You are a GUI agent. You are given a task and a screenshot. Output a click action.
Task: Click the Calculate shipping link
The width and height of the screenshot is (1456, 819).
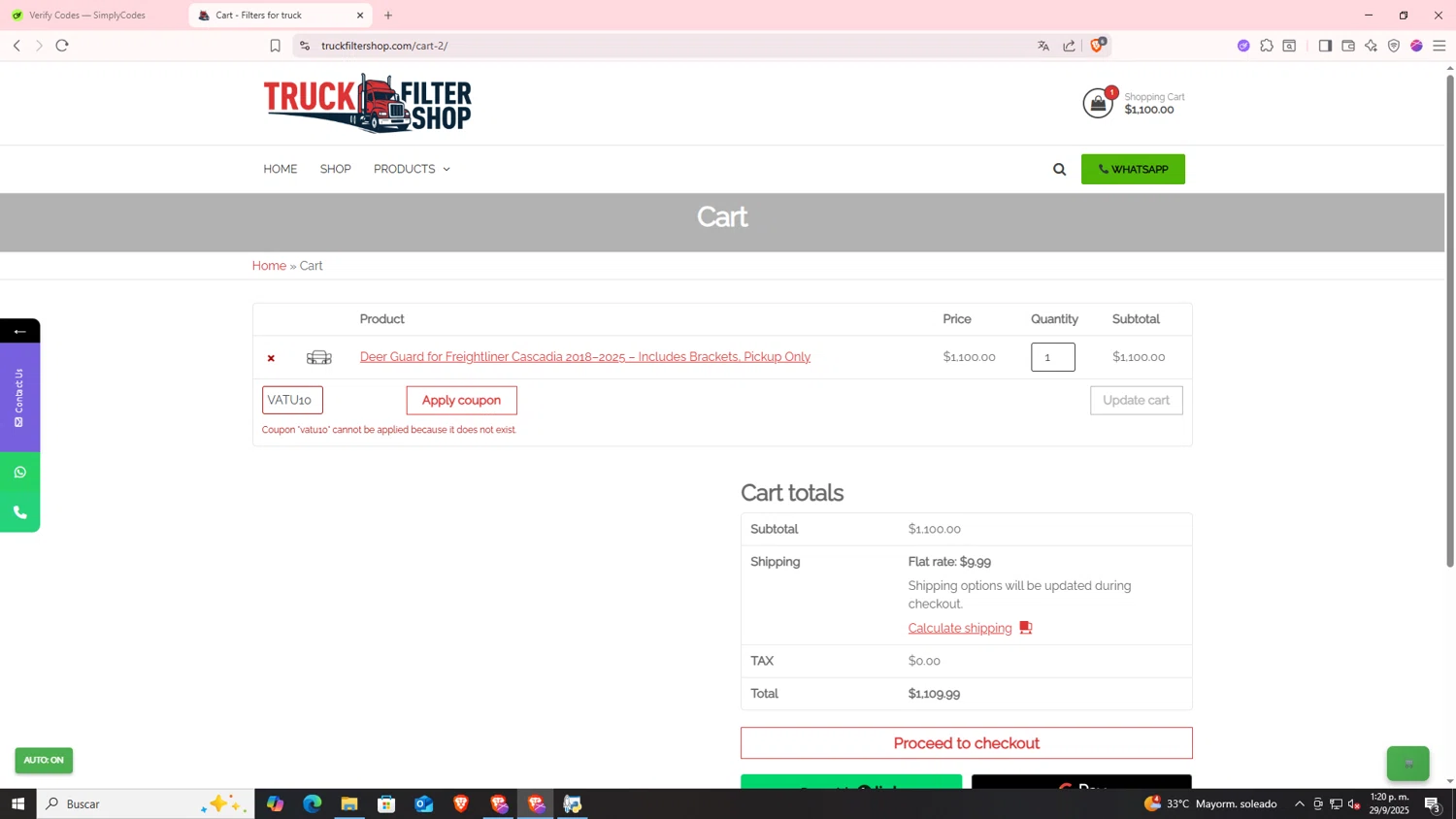tap(960, 629)
